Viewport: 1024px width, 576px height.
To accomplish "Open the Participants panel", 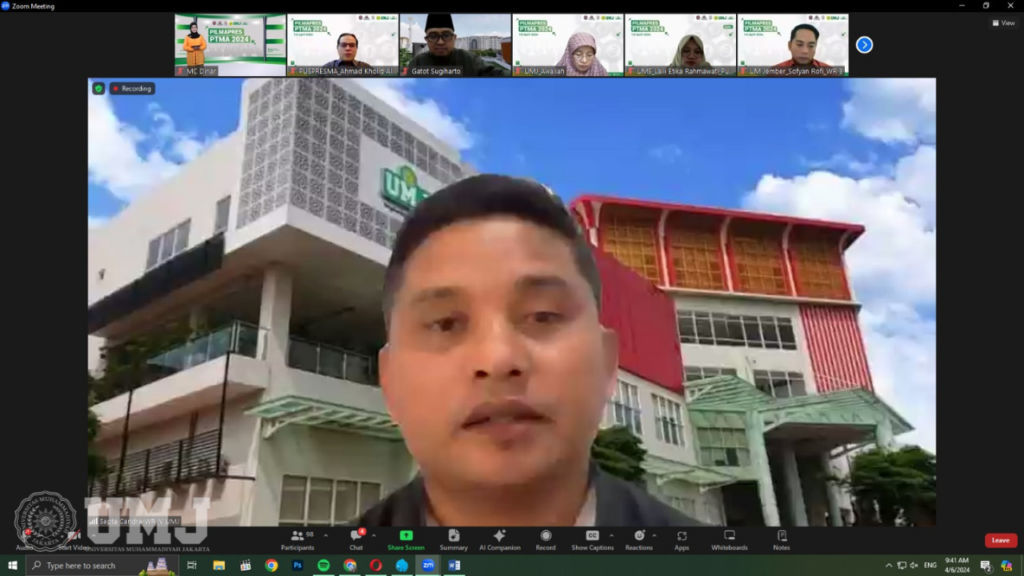I will coord(298,540).
